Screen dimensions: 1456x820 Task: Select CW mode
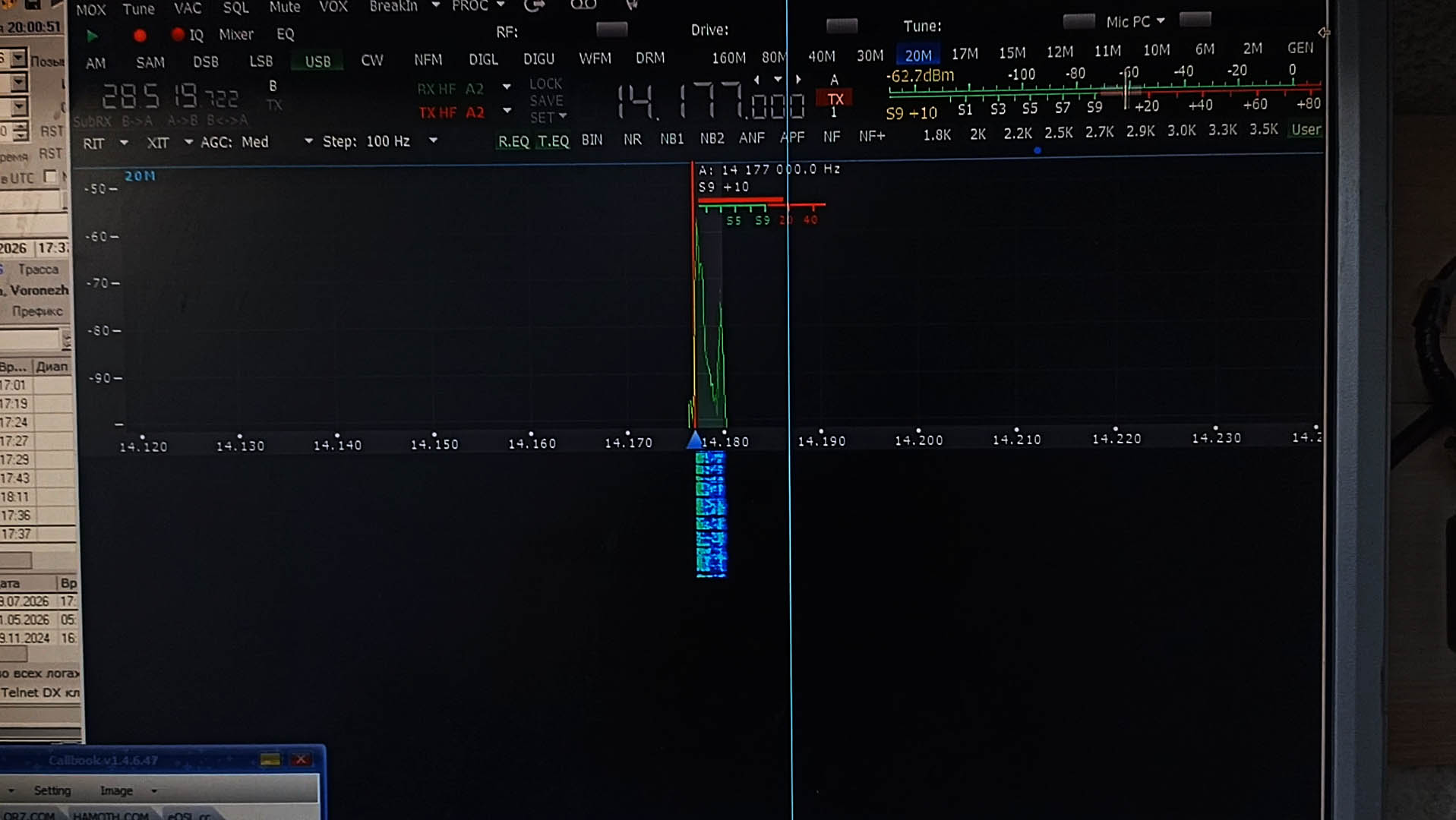372,60
